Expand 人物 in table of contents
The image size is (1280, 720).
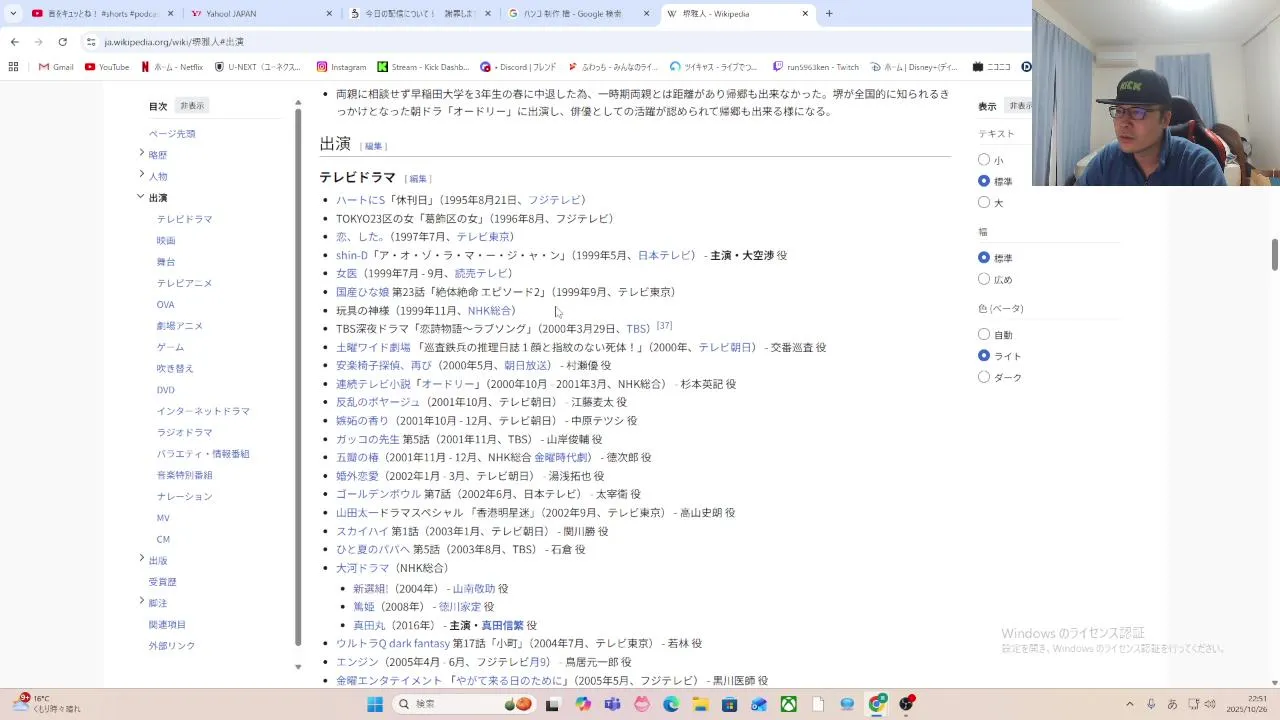(x=141, y=174)
